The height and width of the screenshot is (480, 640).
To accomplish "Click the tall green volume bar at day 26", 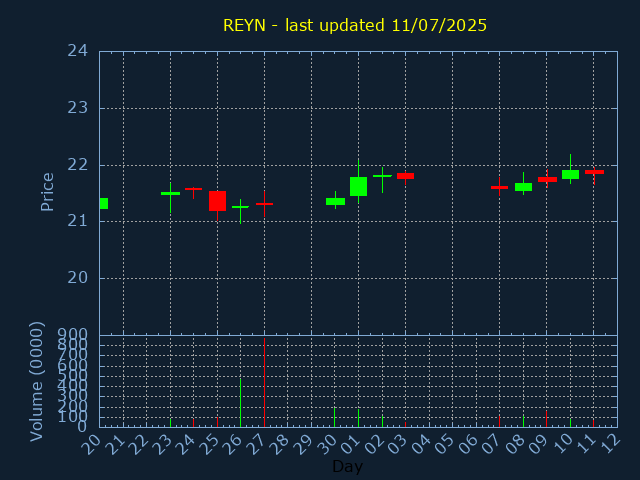I will point(240,402).
